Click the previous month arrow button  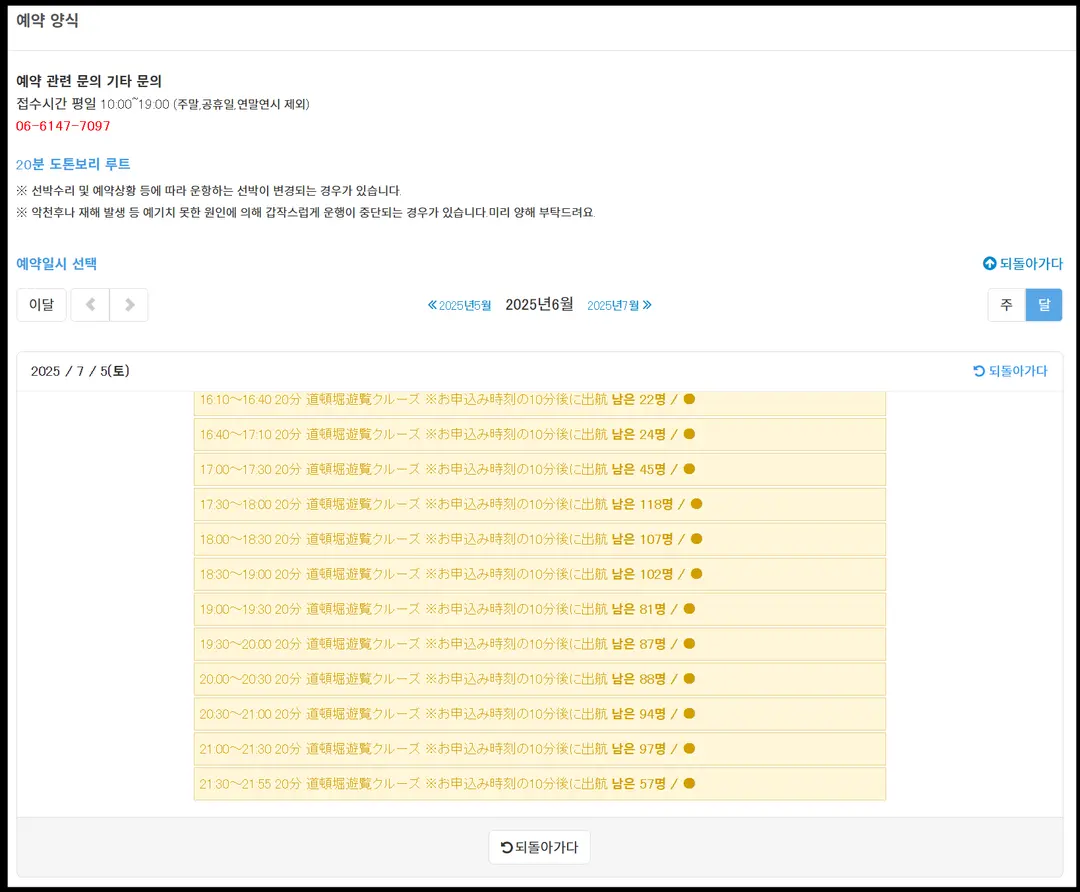90,304
